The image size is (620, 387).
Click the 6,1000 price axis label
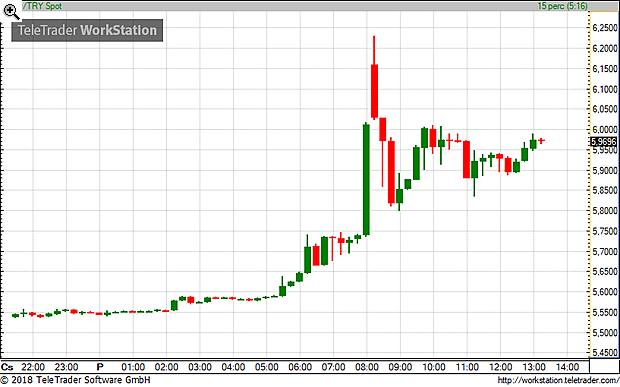click(x=605, y=89)
